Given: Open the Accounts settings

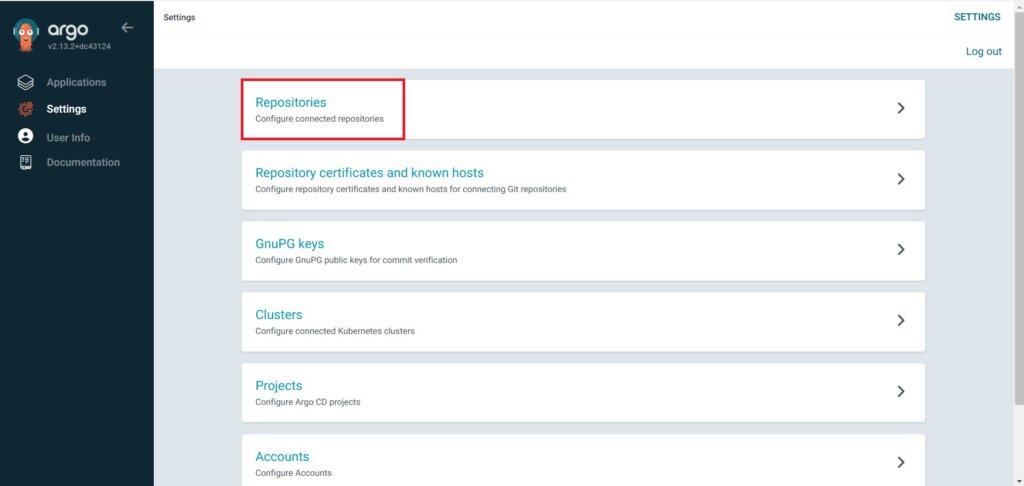Looking at the screenshot, I should (x=282, y=457).
